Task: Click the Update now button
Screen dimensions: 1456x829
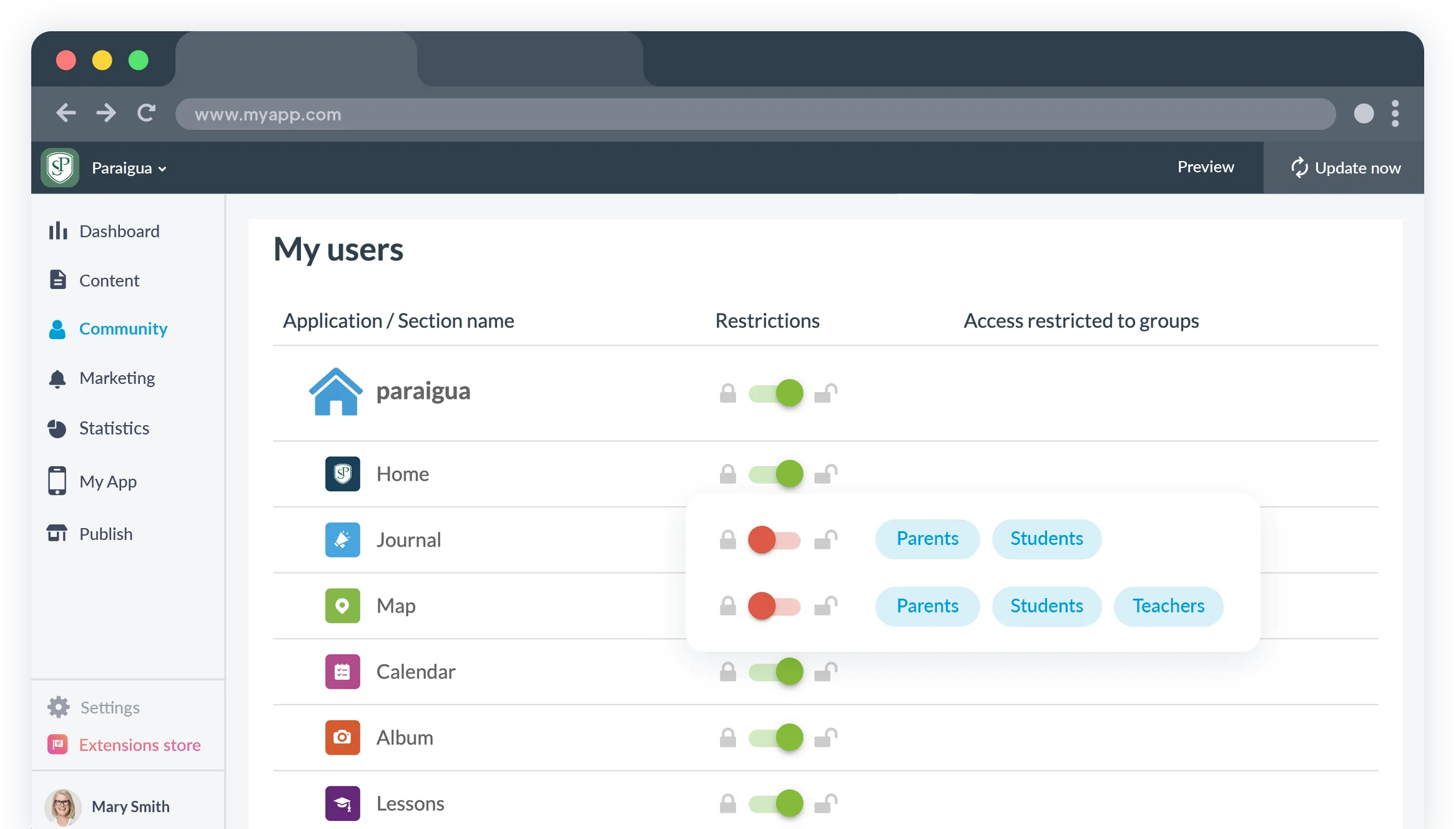Action: (1345, 168)
